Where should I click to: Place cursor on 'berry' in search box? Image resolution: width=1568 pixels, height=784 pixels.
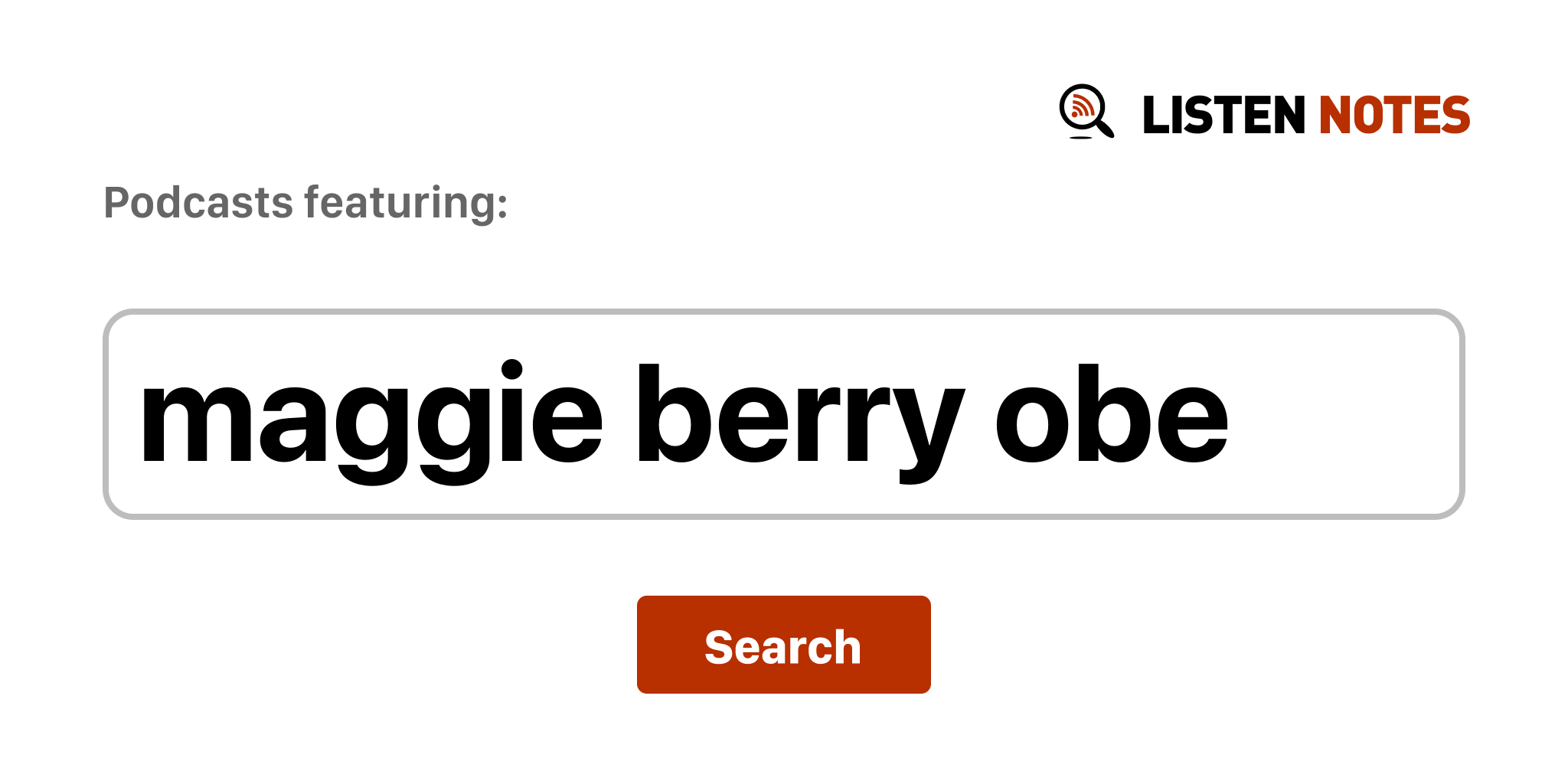click(x=801, y=423)
